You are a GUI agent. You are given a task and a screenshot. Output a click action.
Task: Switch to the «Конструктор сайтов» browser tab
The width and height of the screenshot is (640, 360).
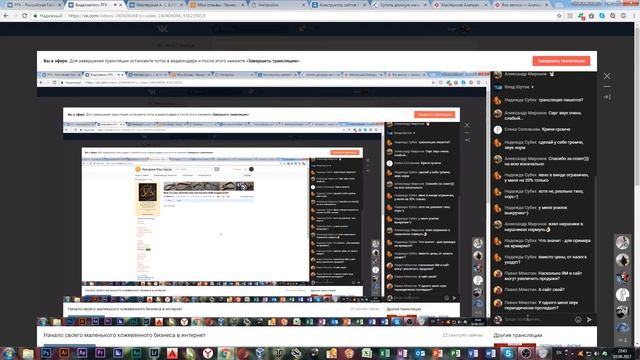[339, 5]
